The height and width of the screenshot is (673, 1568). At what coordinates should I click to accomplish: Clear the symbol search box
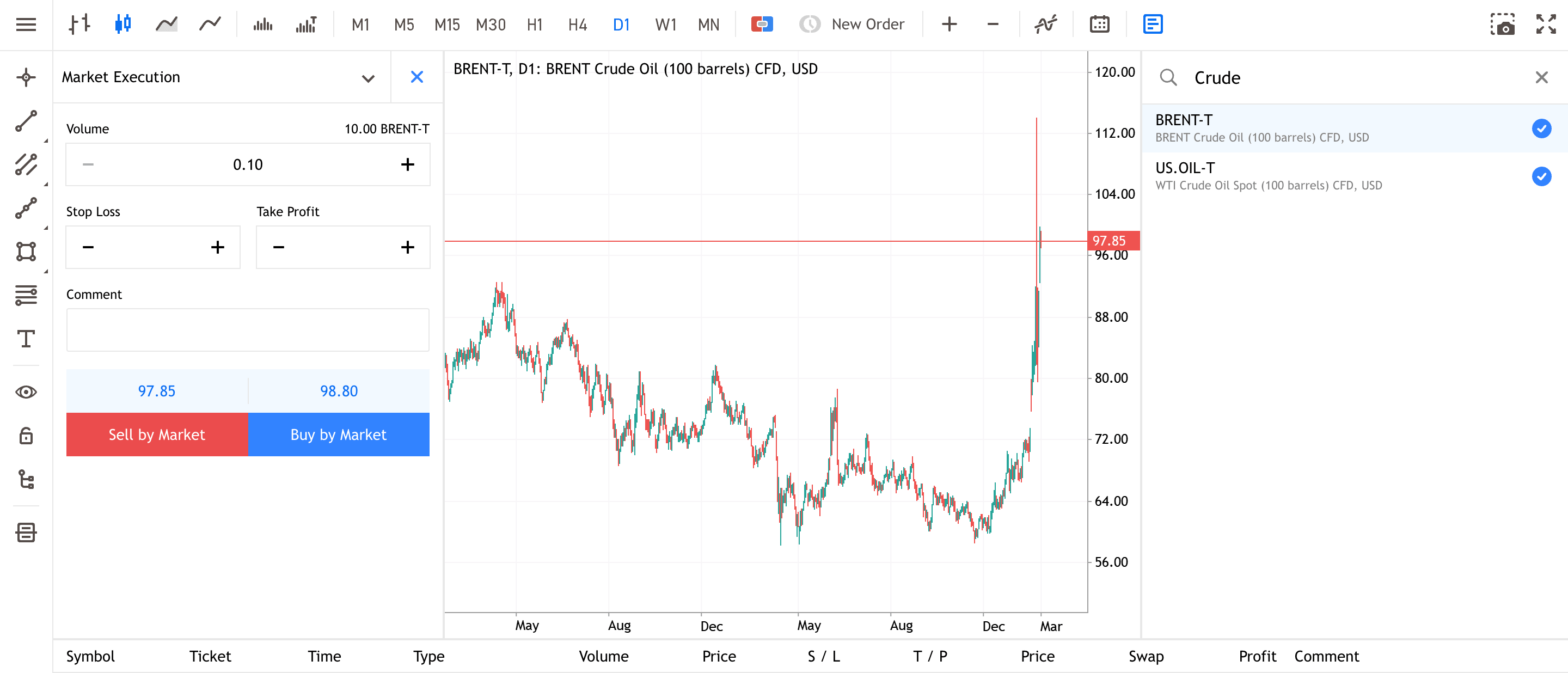coord(1541,77)
